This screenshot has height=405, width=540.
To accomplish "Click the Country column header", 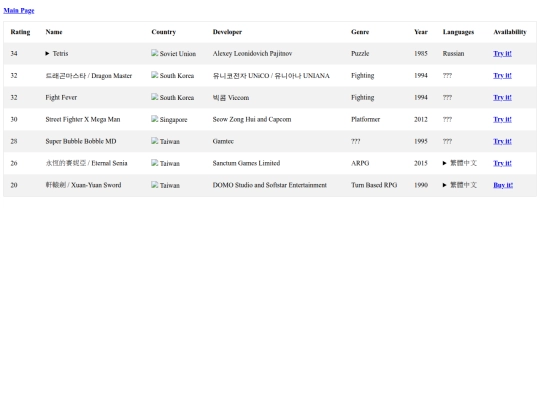I will pos(164,32).
